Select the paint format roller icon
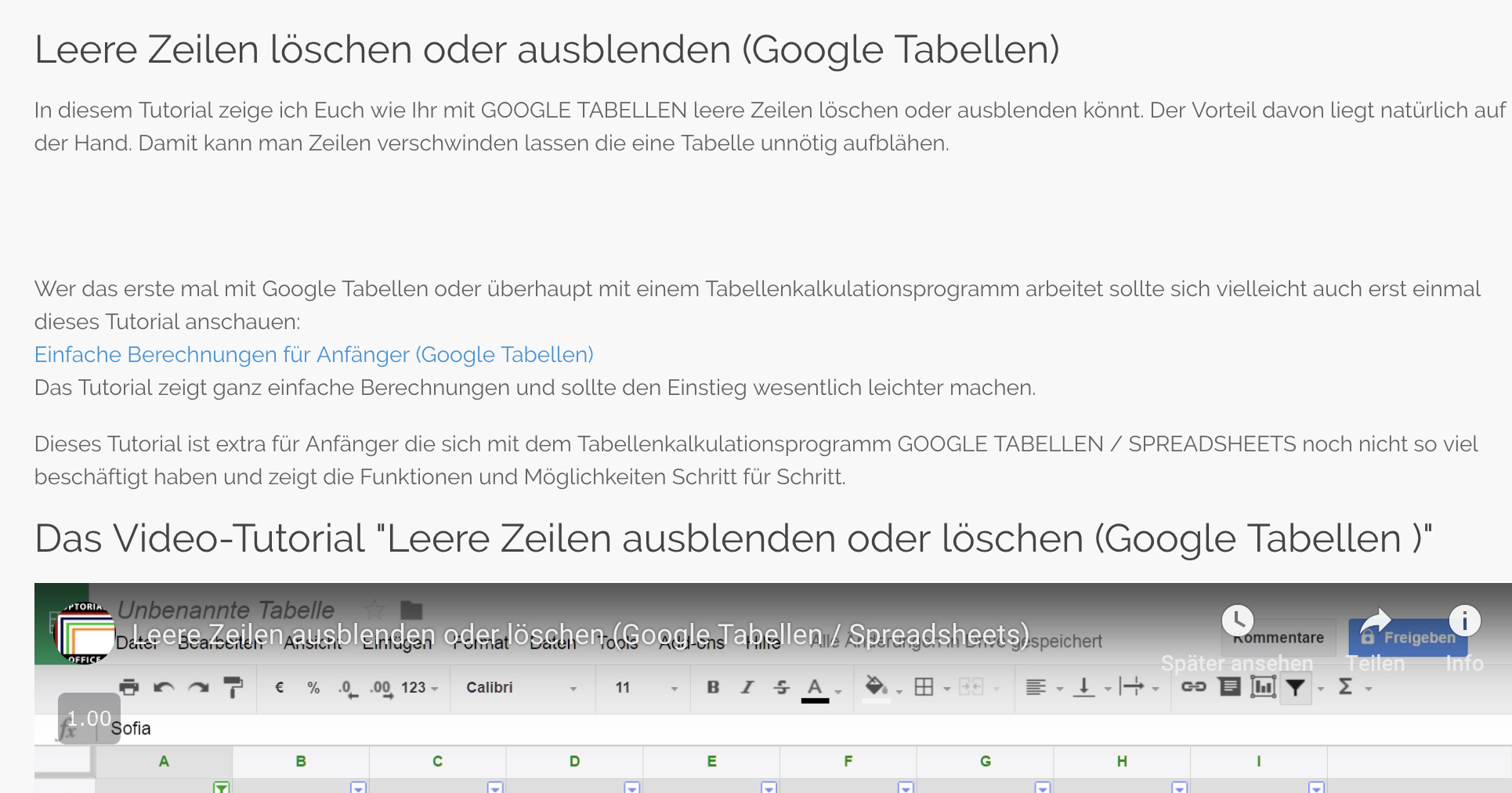The image size is (1512, 793). click(233, 687)
